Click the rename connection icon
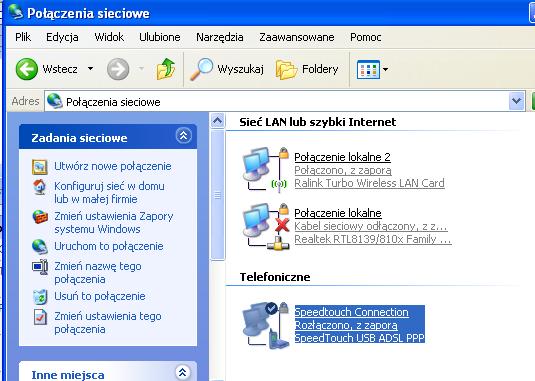This screenshot has height=381, width=535. pos(40,267)
